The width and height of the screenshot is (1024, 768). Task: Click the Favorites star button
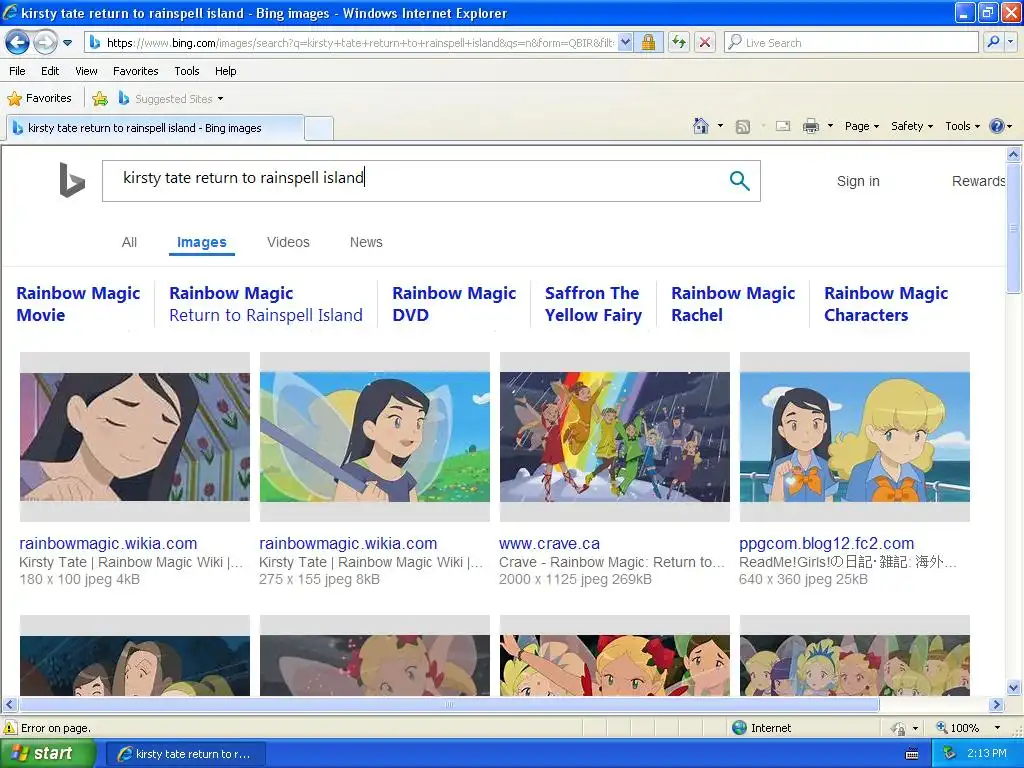39,99
